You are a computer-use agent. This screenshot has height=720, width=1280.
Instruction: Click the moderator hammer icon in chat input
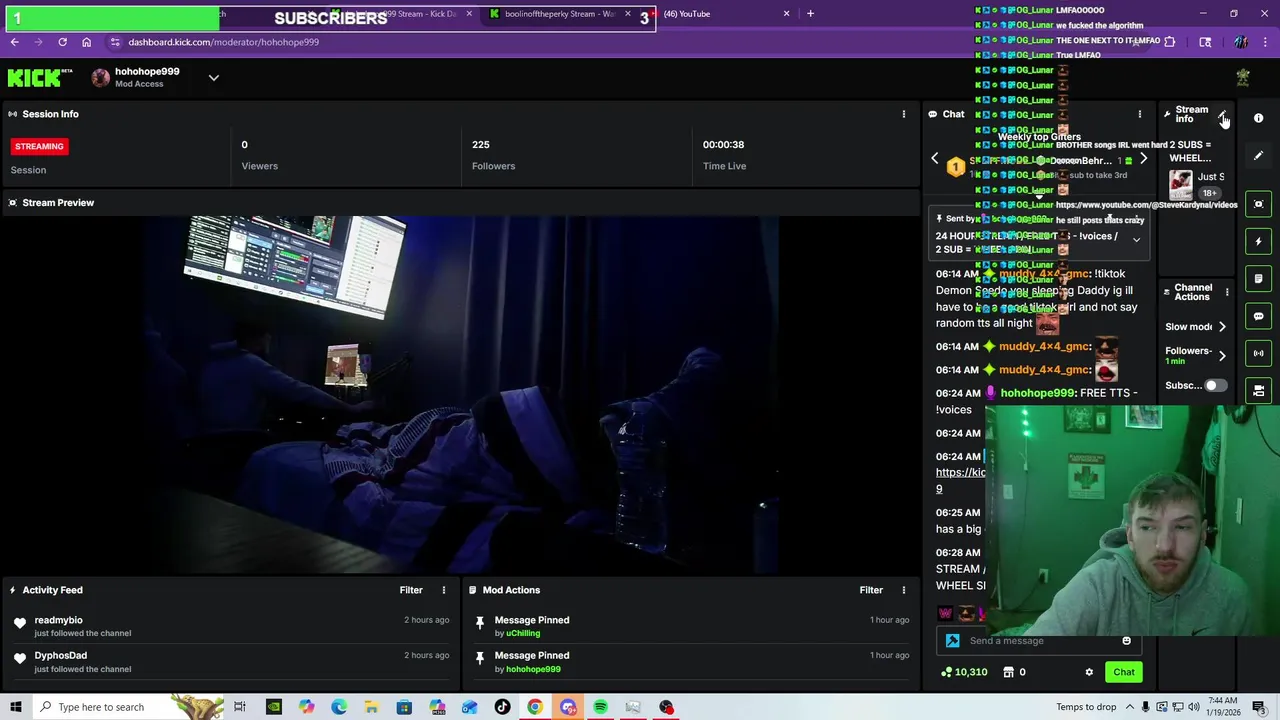point(952,641)
